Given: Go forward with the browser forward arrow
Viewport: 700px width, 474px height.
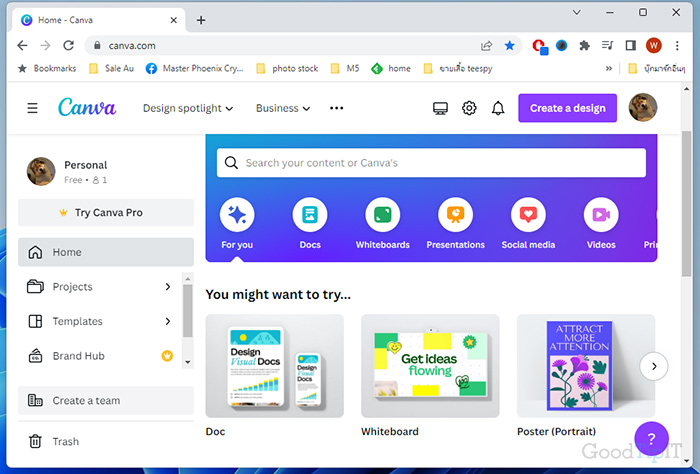Looking at the screenshot, I should click(46, 46).
